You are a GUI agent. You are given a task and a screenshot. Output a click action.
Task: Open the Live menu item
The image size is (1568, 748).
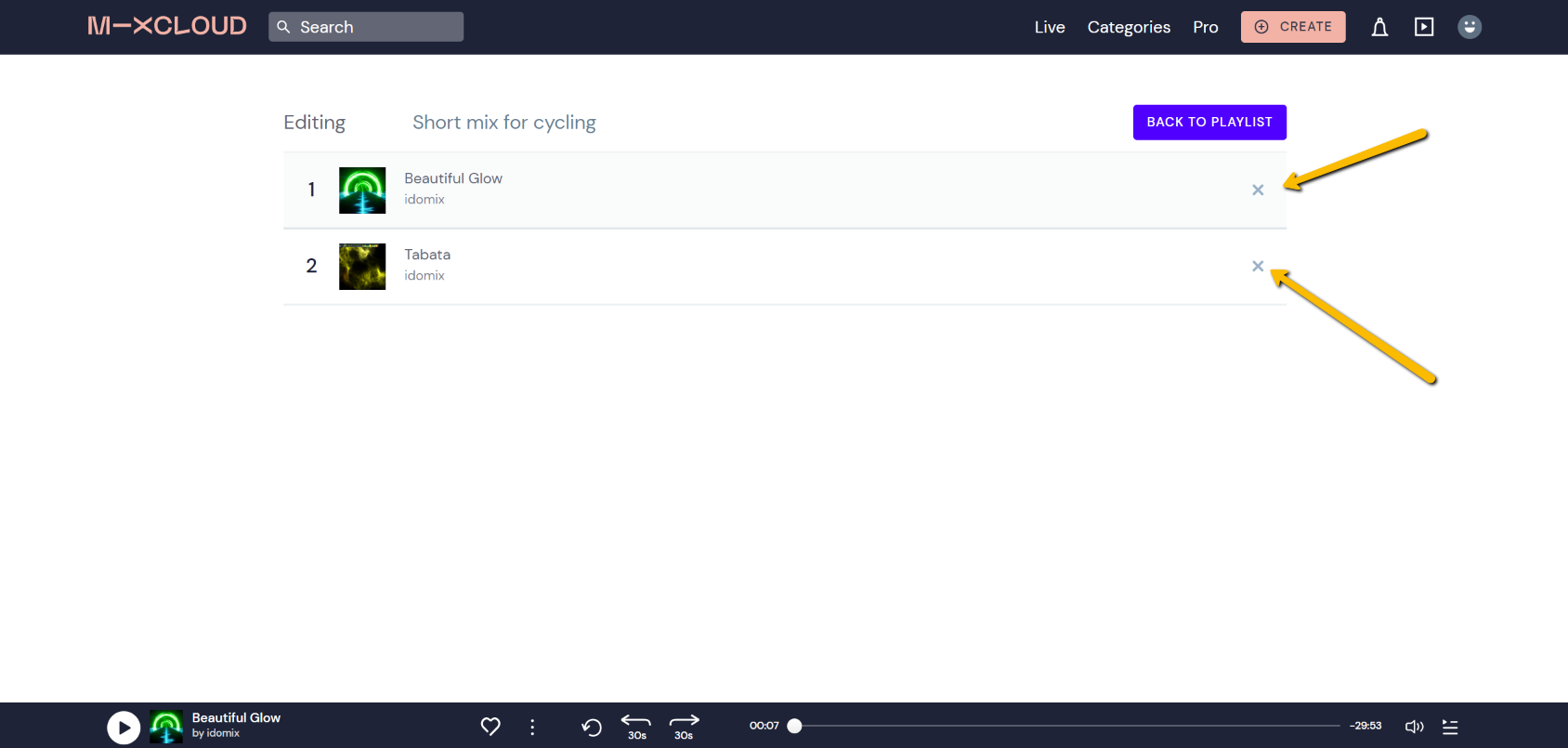click(1050, 27)
